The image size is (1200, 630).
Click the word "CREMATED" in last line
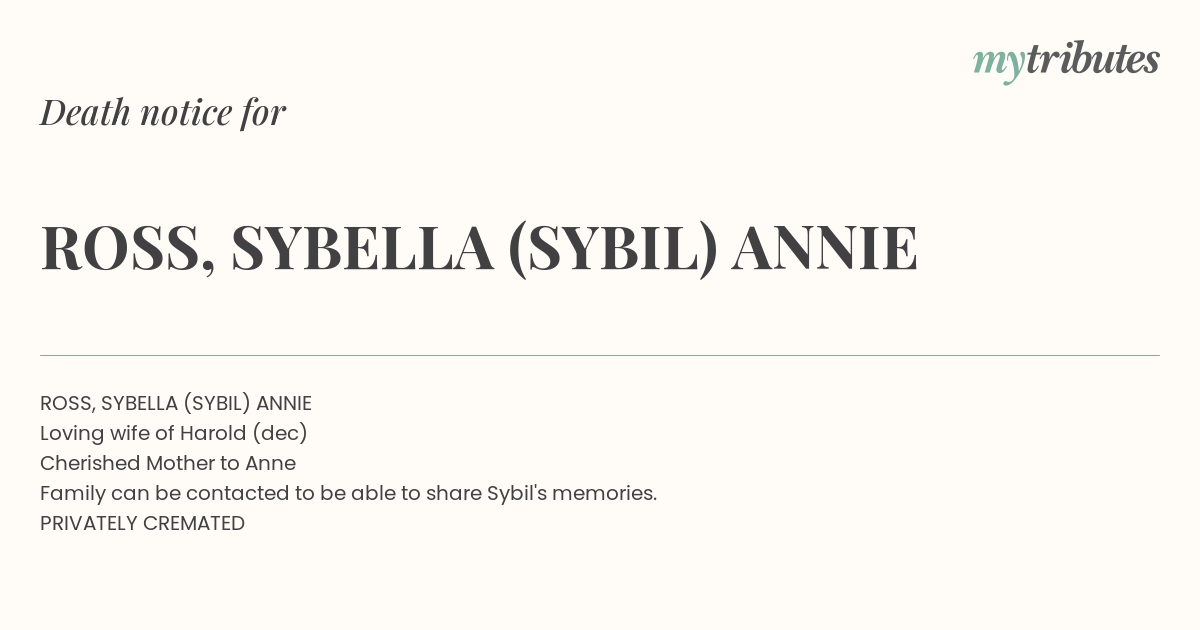(194, 524)
